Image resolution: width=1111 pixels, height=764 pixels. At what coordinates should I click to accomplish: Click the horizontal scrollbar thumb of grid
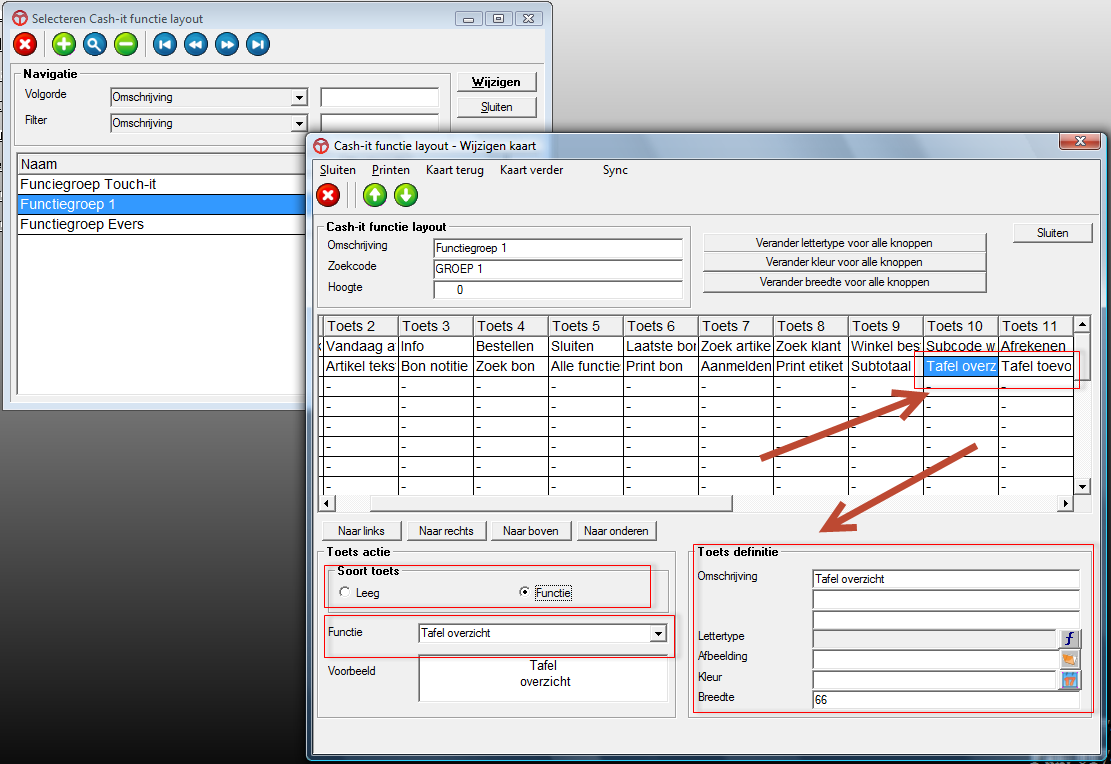click(x=551, y=503)
